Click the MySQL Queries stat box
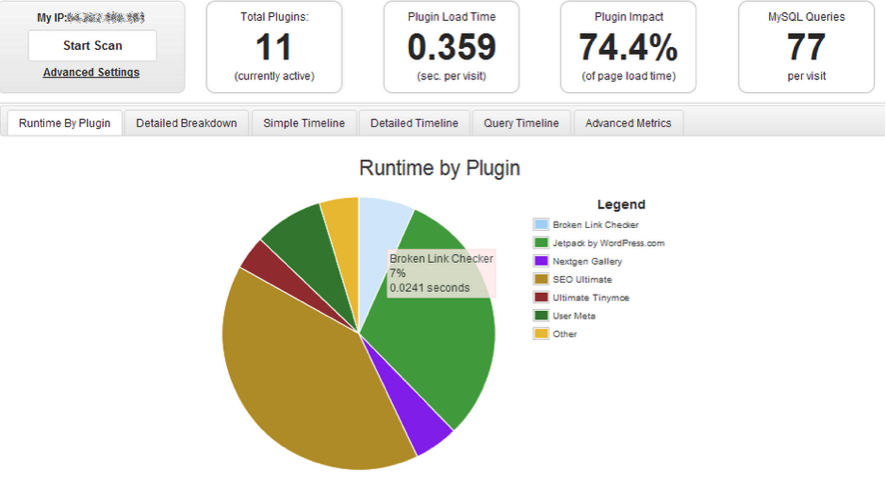The image size is (886, 504). (x=806, y=47)
